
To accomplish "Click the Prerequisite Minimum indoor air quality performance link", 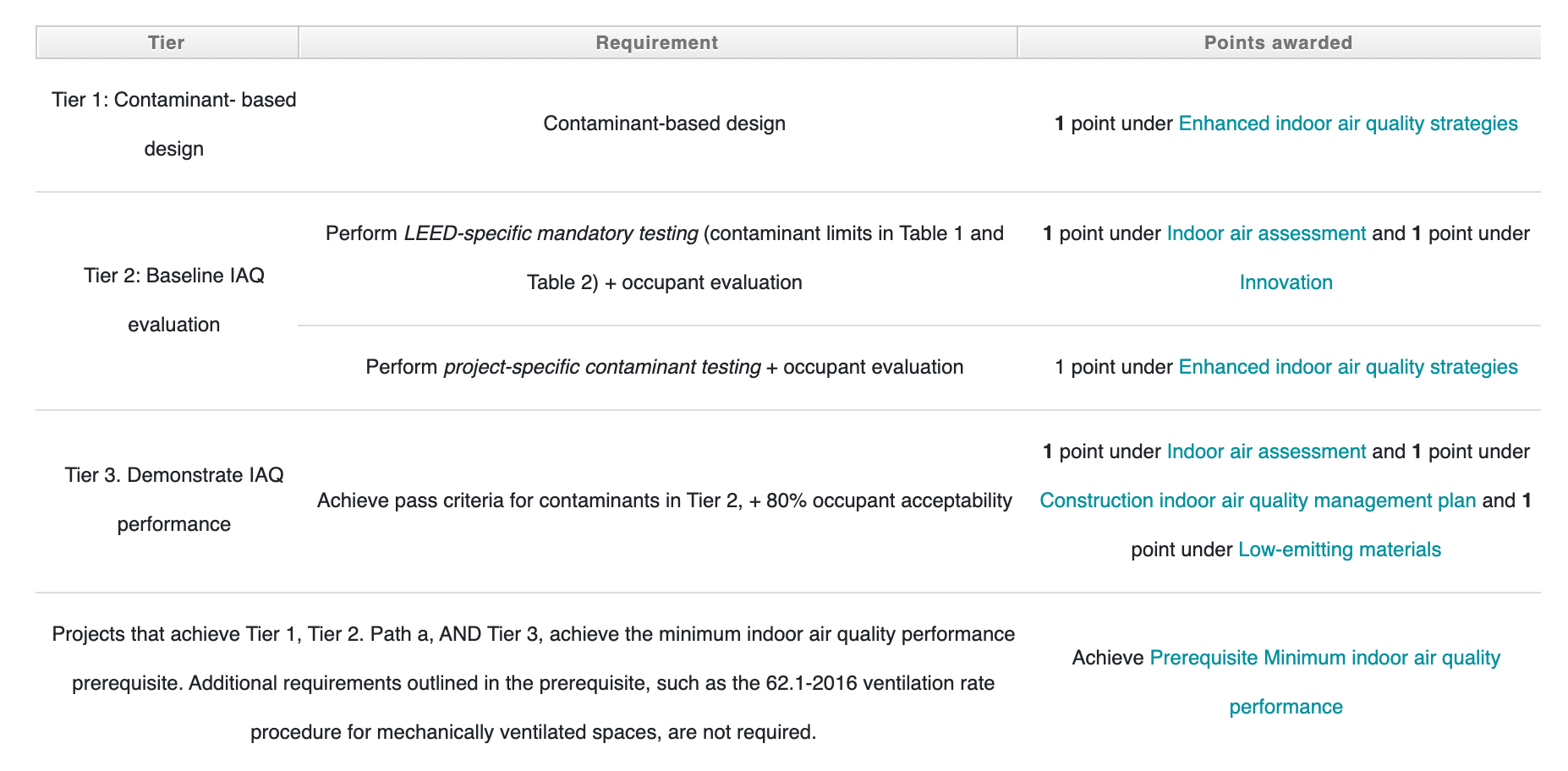I will (x=1324, y=658).
